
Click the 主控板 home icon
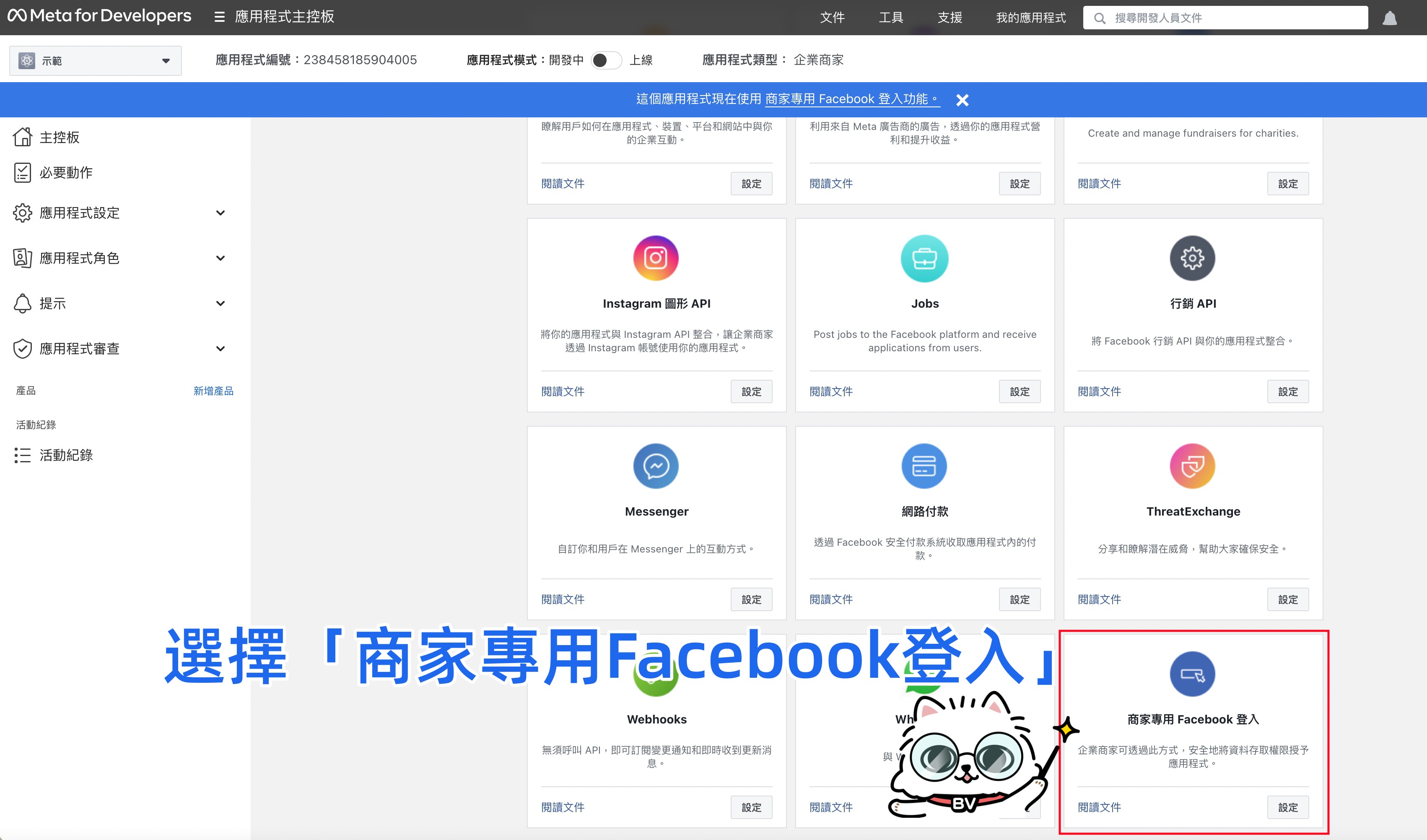pyautogui.click(x=23, y=137)
